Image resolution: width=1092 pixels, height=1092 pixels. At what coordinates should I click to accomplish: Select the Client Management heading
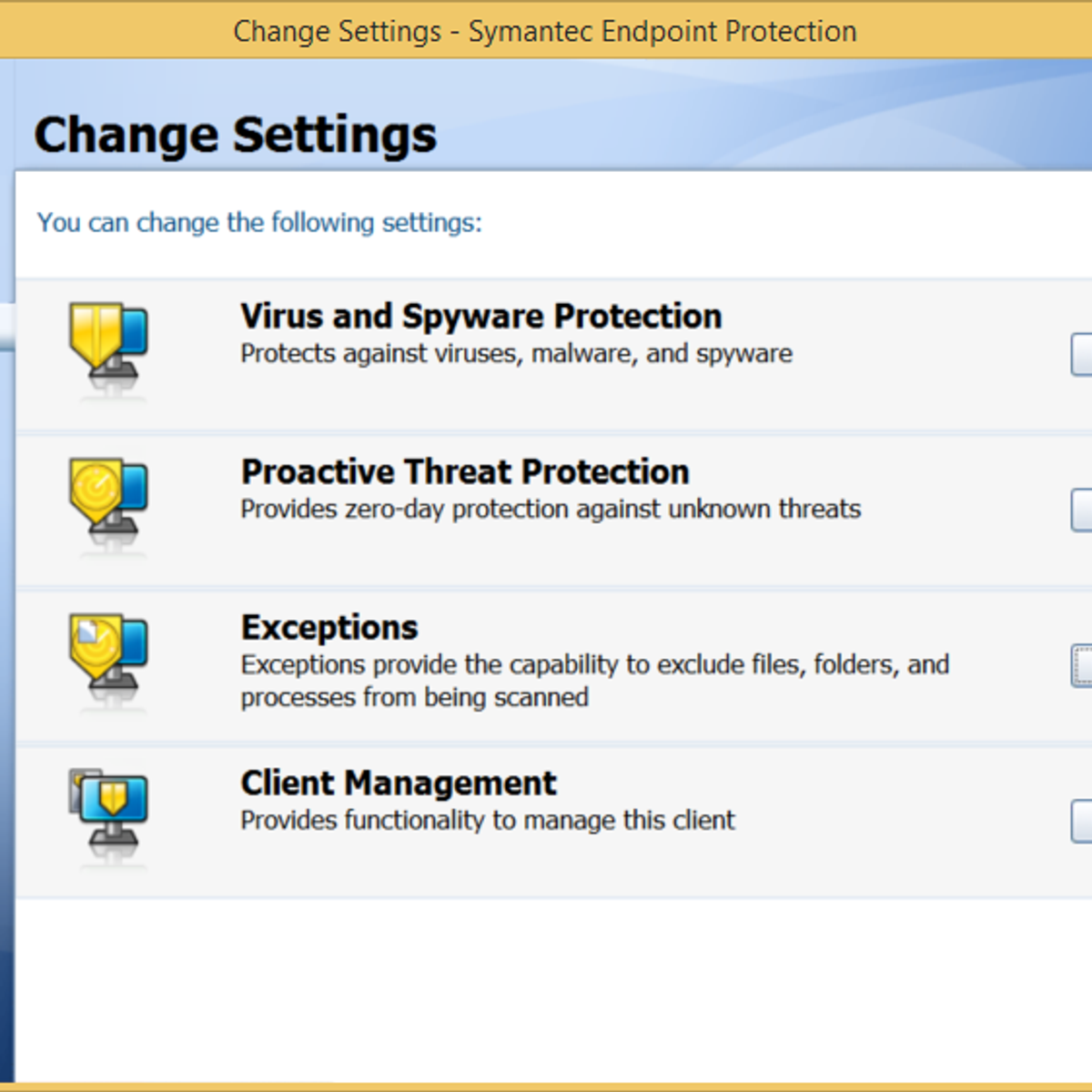click(398, 784)
